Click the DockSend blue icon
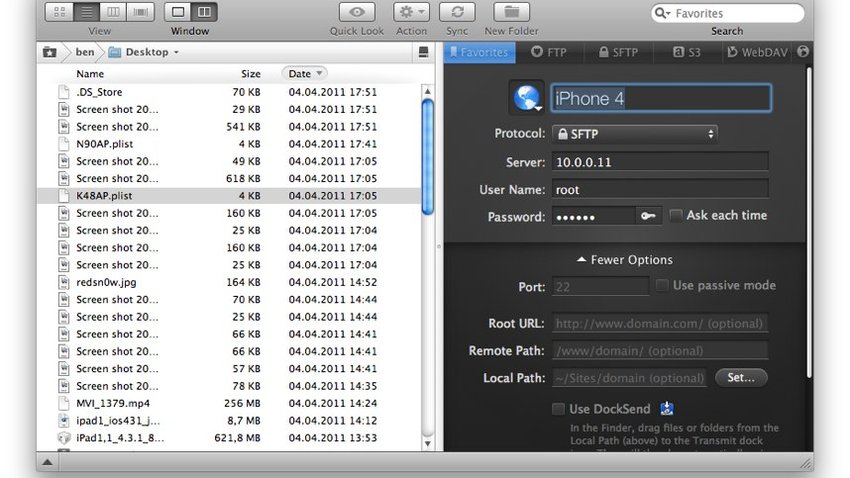This screenshot has width=850, height=478. [667, 409]
